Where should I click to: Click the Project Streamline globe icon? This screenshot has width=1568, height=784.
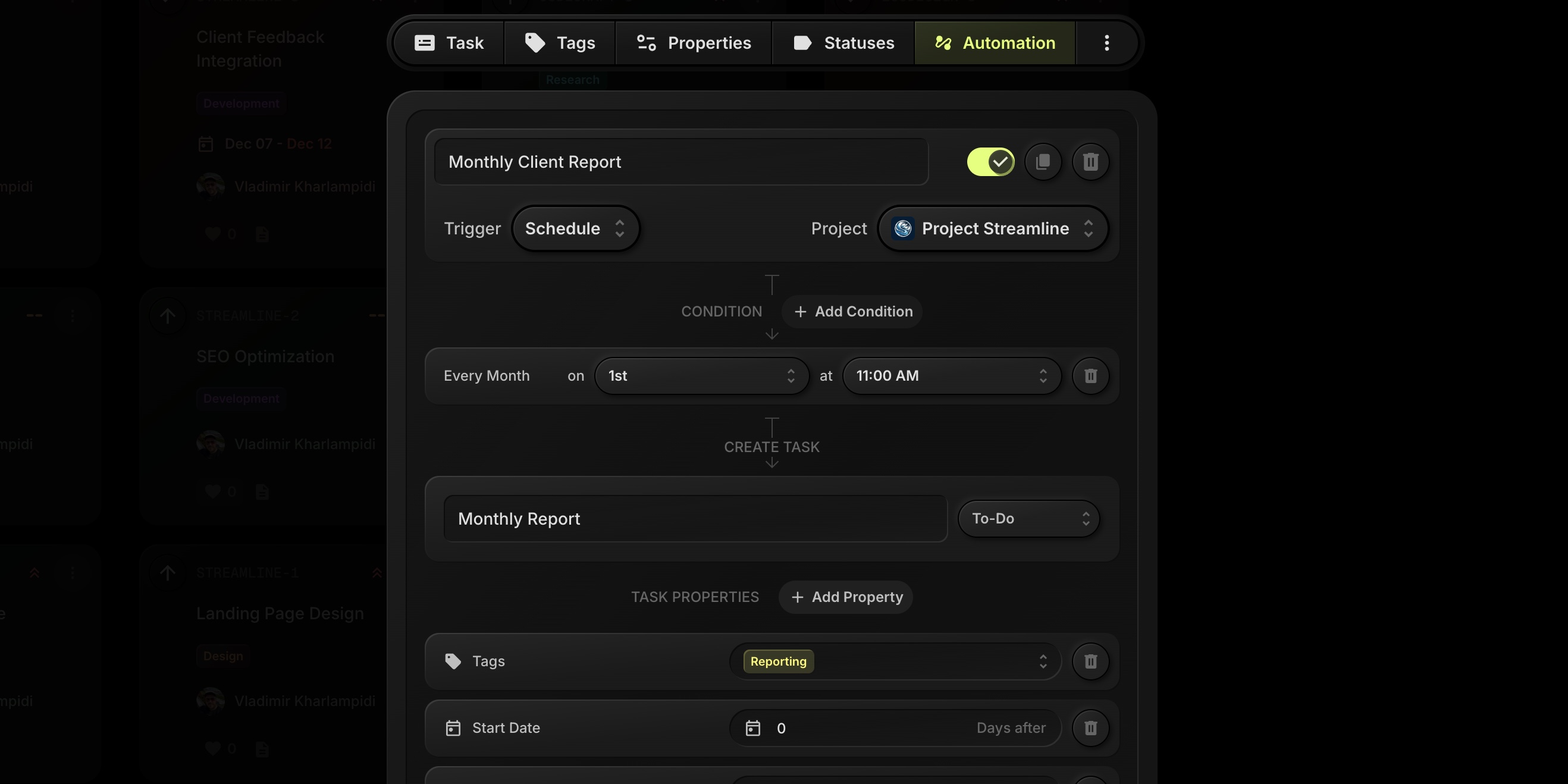pyautogui.click(x=903, y=229)
